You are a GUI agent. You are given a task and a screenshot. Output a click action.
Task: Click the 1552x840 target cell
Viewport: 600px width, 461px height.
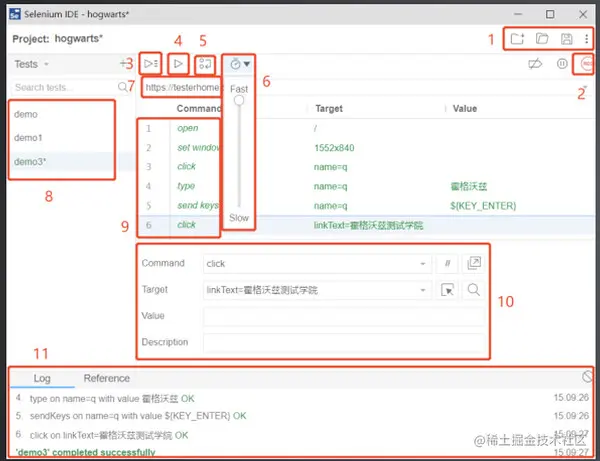coord(334,148)
